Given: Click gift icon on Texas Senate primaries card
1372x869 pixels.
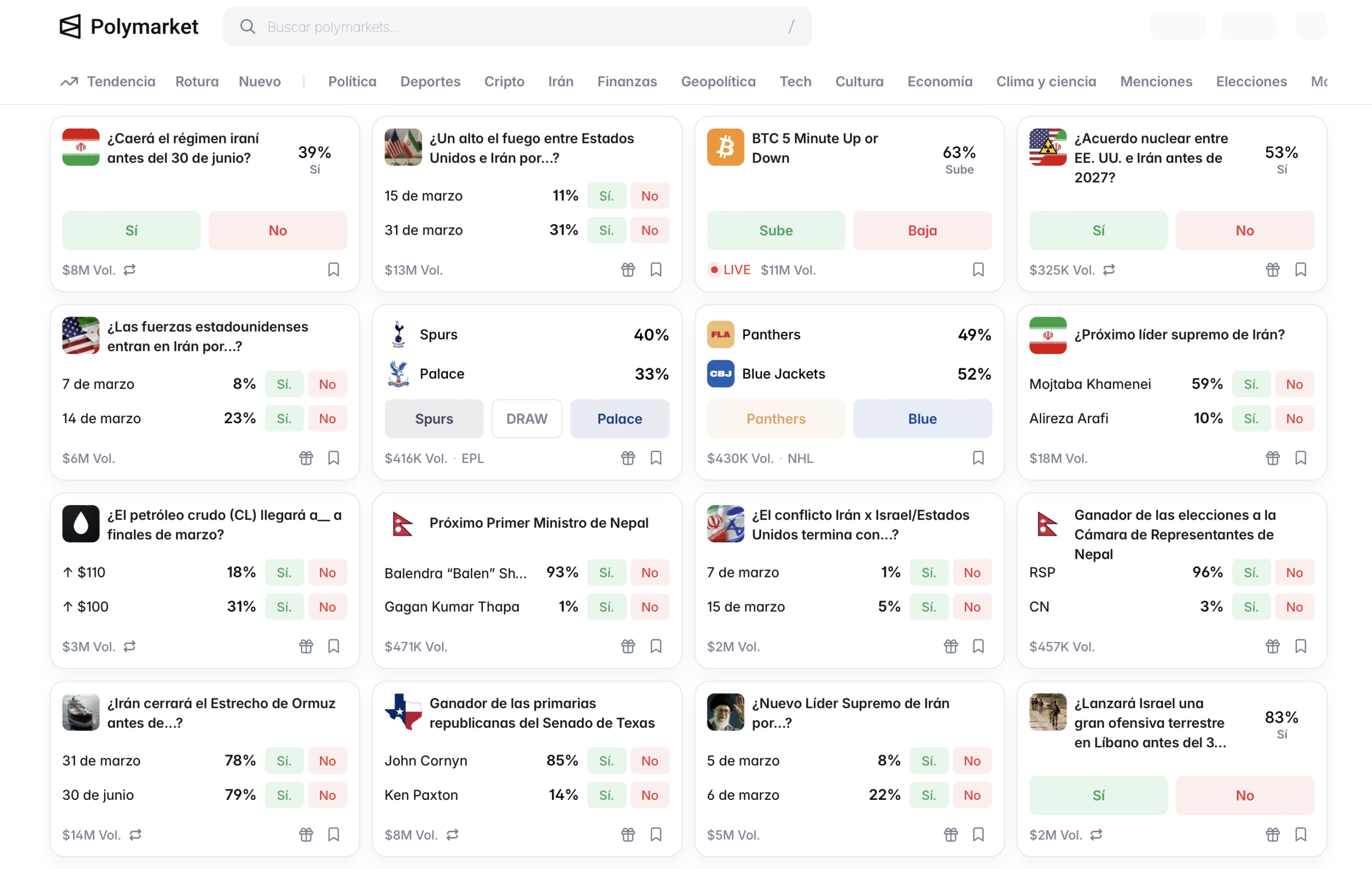Looking at the screenshot, I should [x=627, y=835].
